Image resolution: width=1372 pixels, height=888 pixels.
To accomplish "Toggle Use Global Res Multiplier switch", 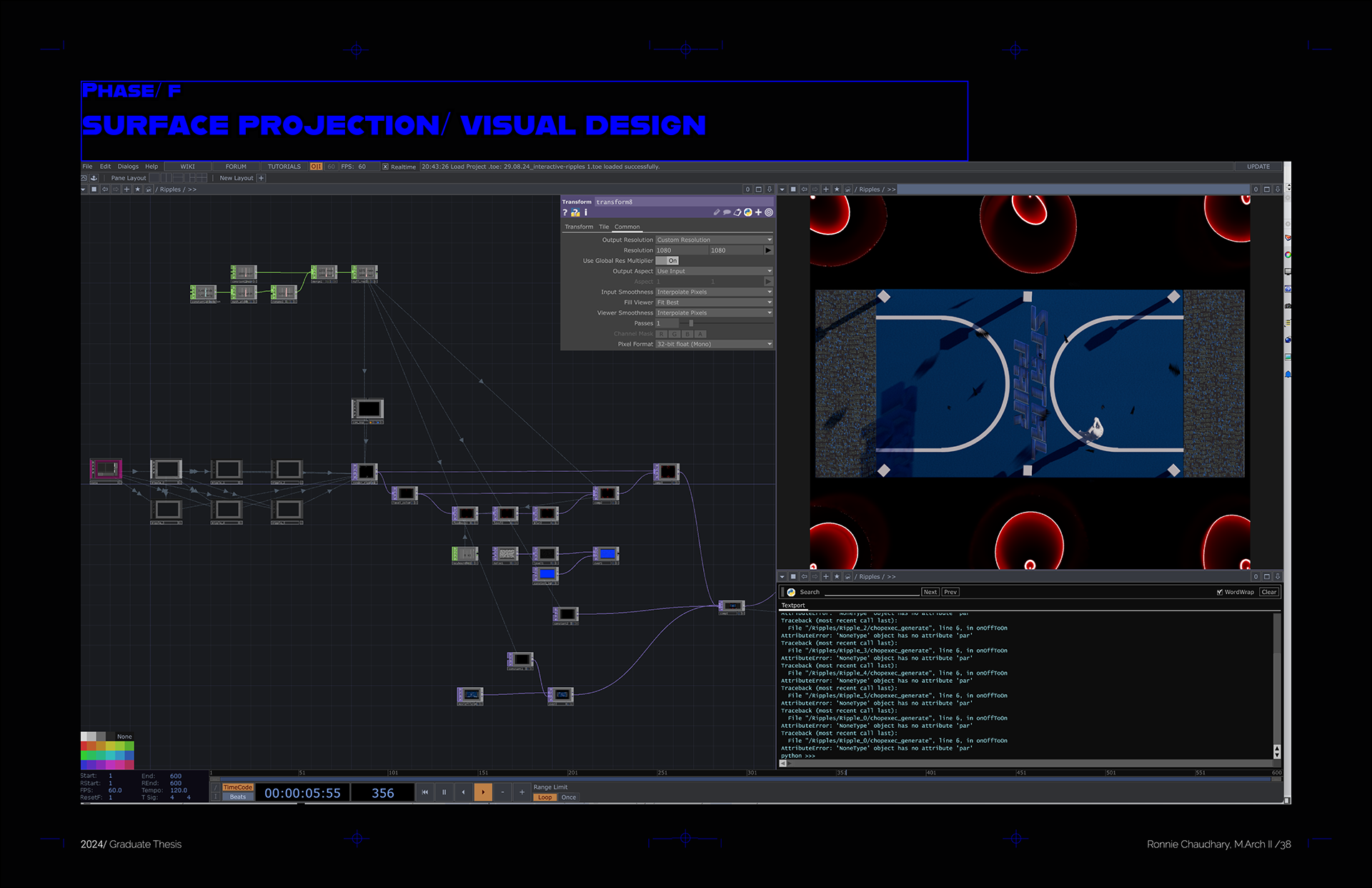I will 667,261.
